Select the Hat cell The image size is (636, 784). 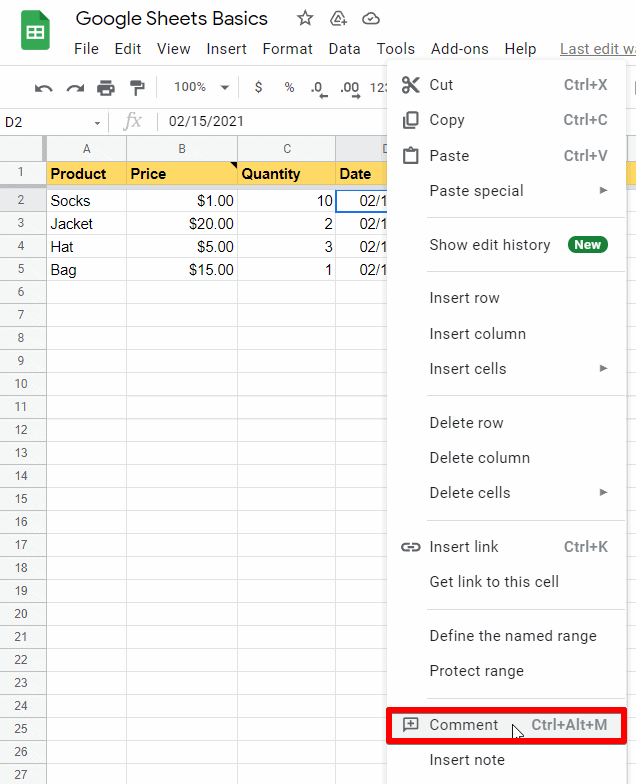pyautogui.click(x=86, y=246)
